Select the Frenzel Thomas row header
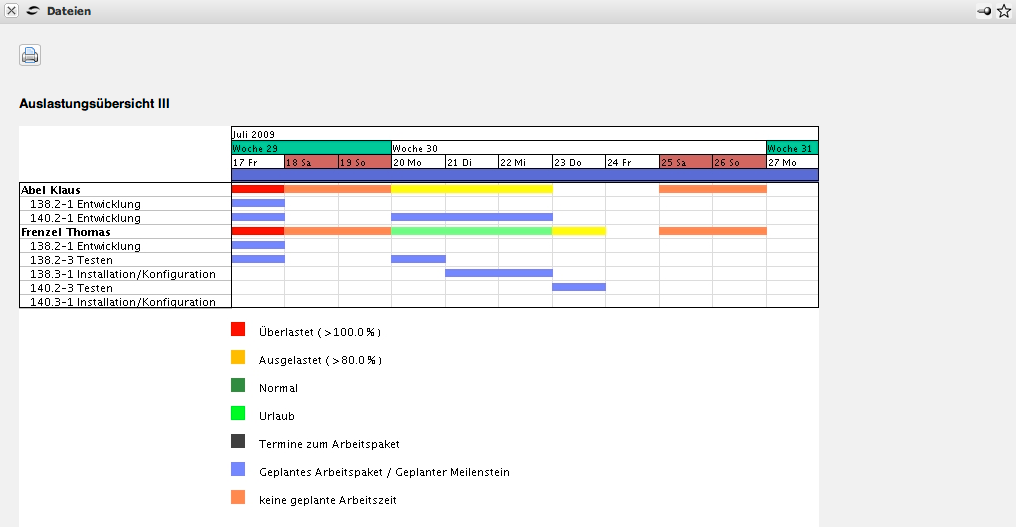This screenshot has height=527, width=1016. click(65, 231)
